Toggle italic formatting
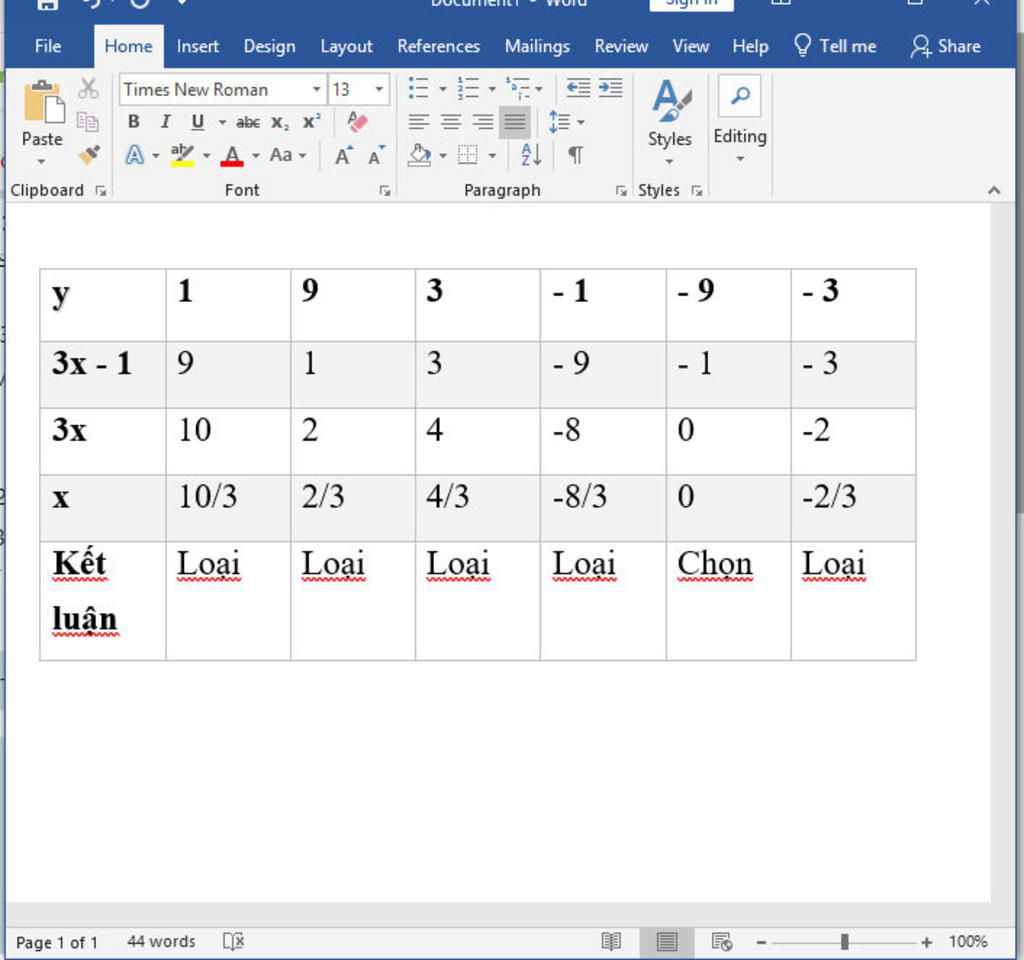The width and height of the screenshot is (1024, 960). [x=165, y=121]
